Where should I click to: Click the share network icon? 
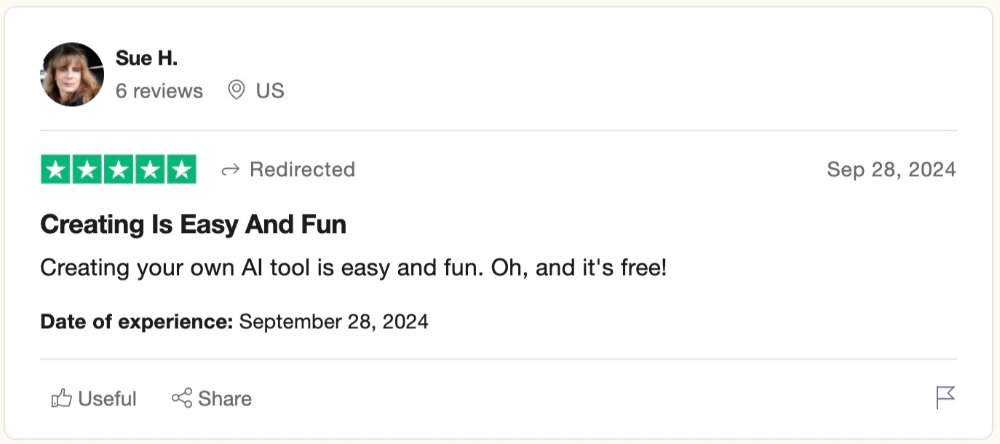(x=181, y=399)
